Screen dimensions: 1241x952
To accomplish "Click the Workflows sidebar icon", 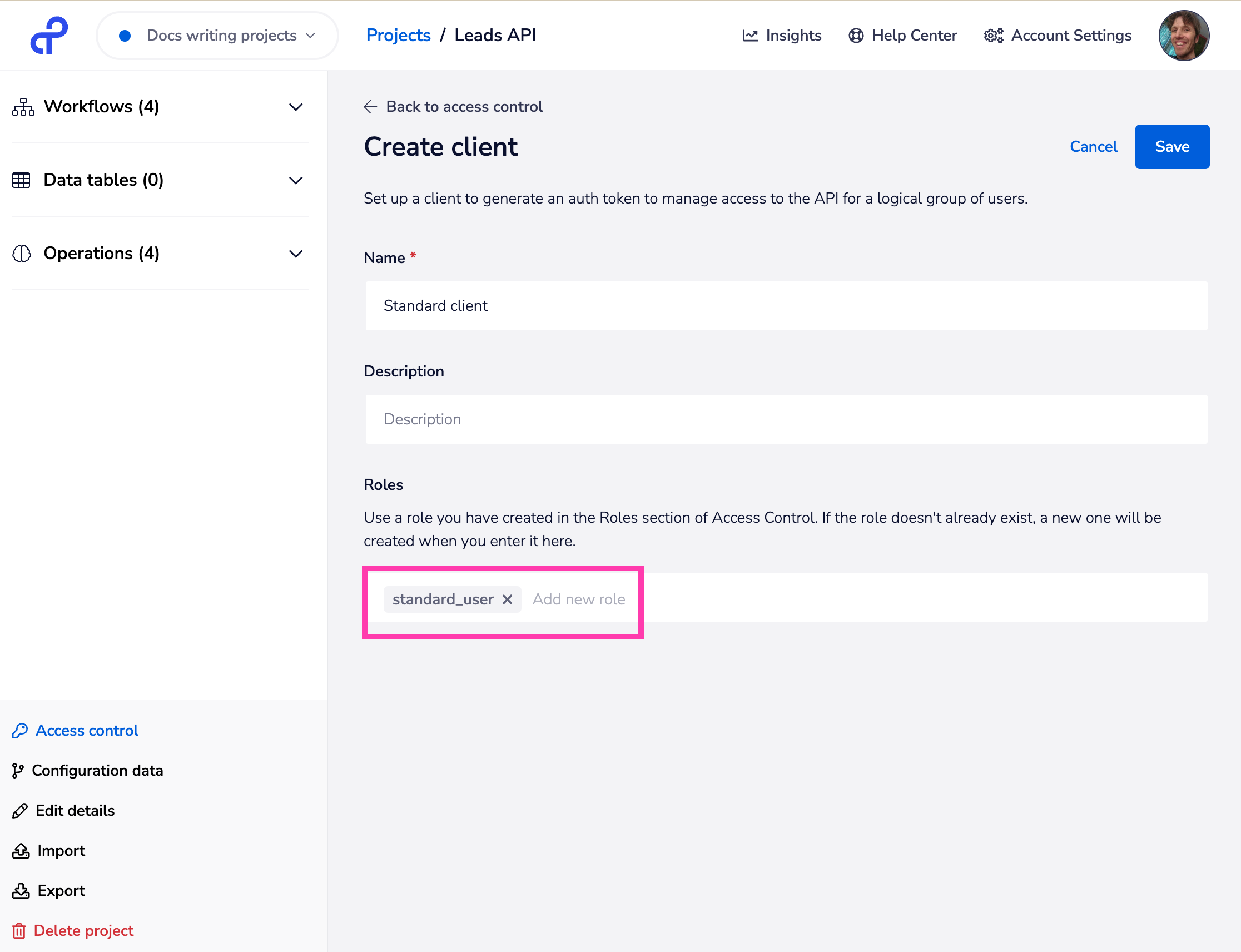I will [x=22, y=107].
